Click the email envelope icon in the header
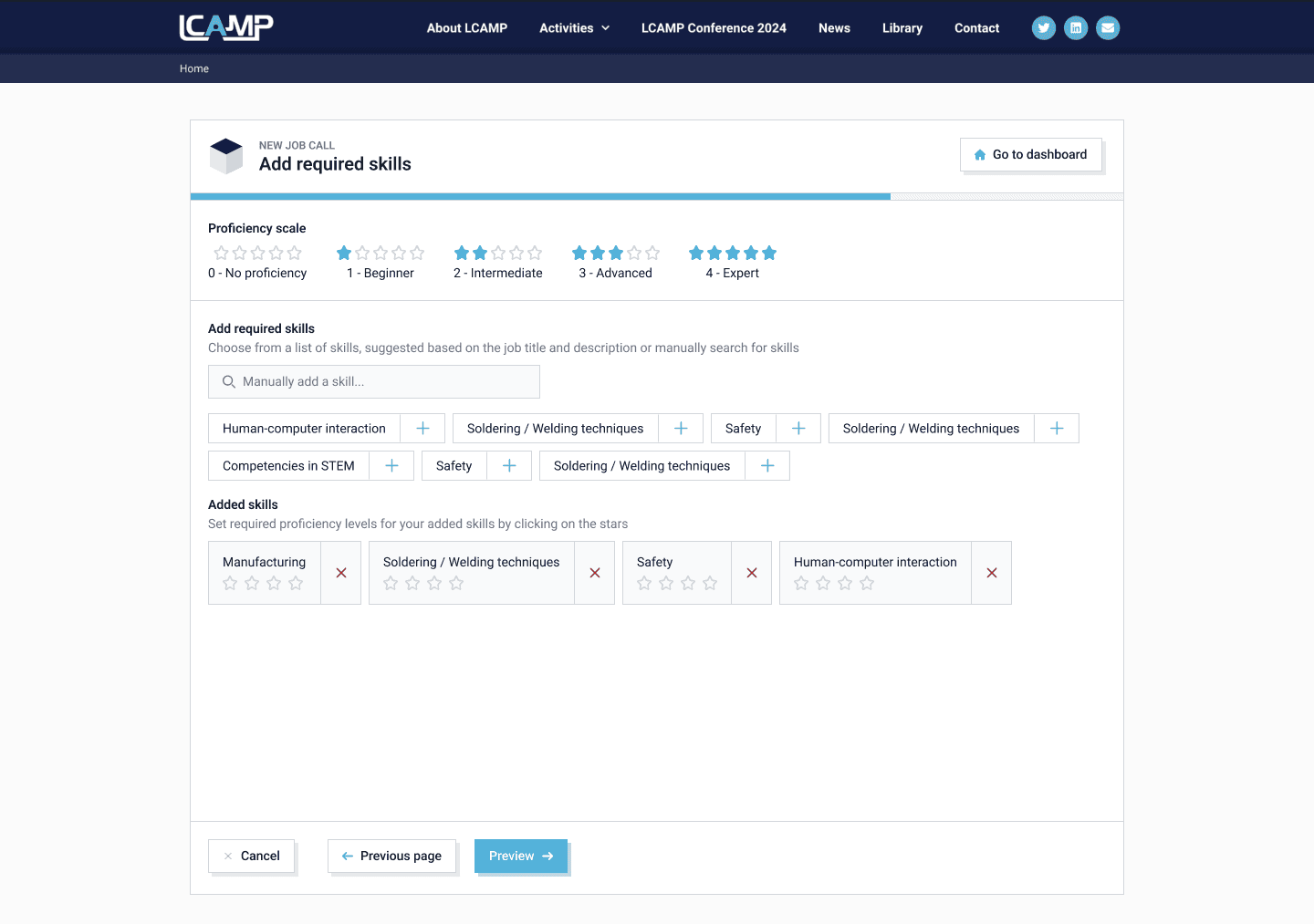 [1108, 27]
